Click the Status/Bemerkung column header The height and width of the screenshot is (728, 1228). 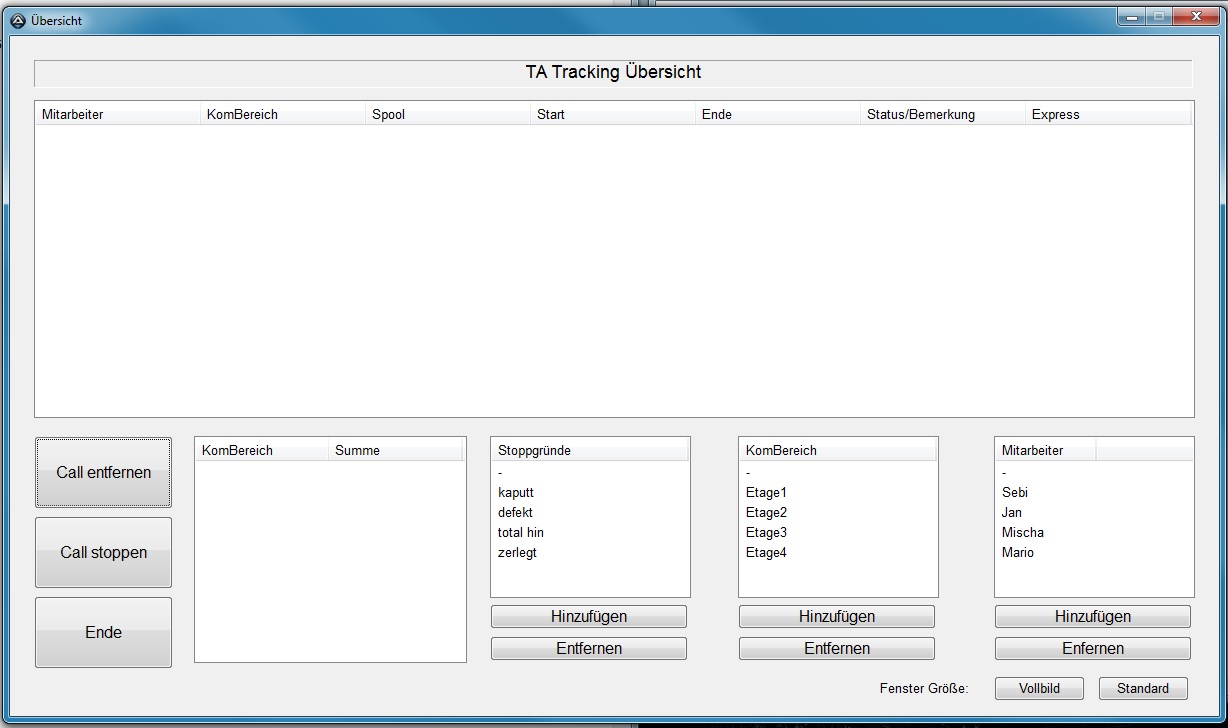pyautogui.click(x=942, y=114)
